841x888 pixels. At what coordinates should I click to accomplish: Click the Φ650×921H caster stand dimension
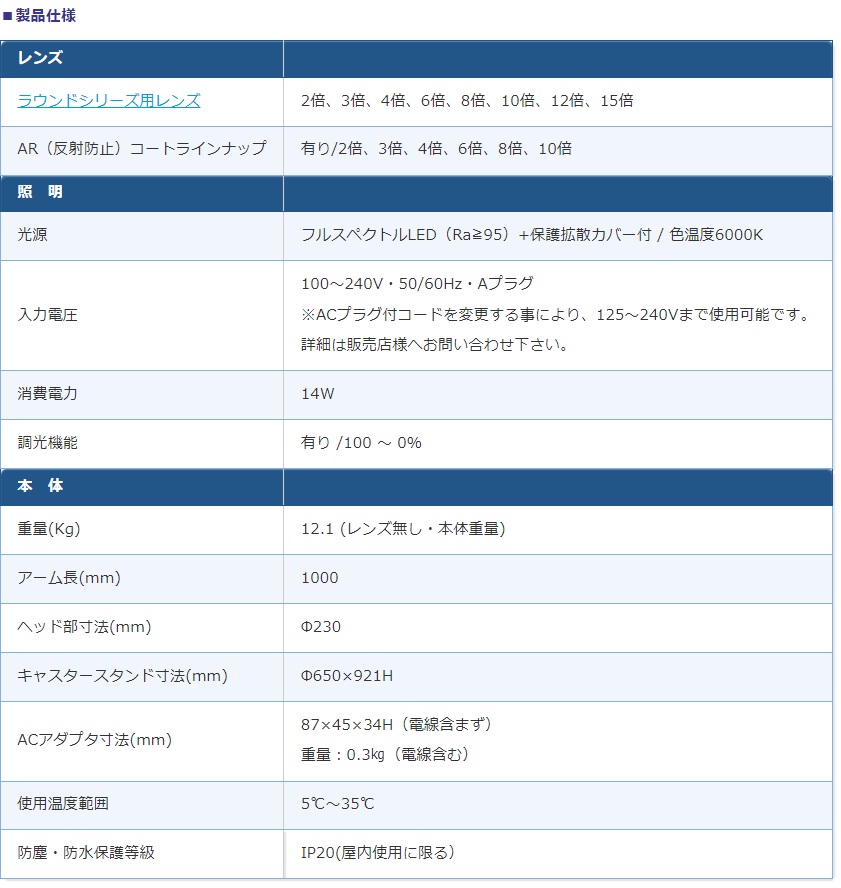(347, 676)
